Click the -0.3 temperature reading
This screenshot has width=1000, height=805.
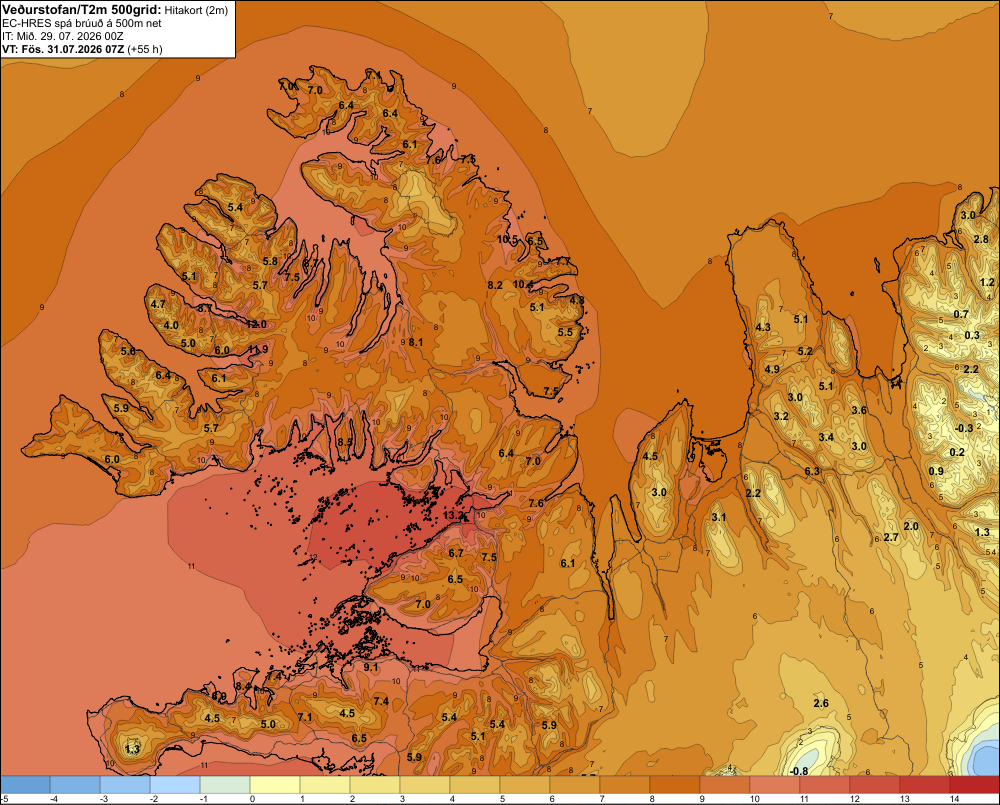coord(964,428)
